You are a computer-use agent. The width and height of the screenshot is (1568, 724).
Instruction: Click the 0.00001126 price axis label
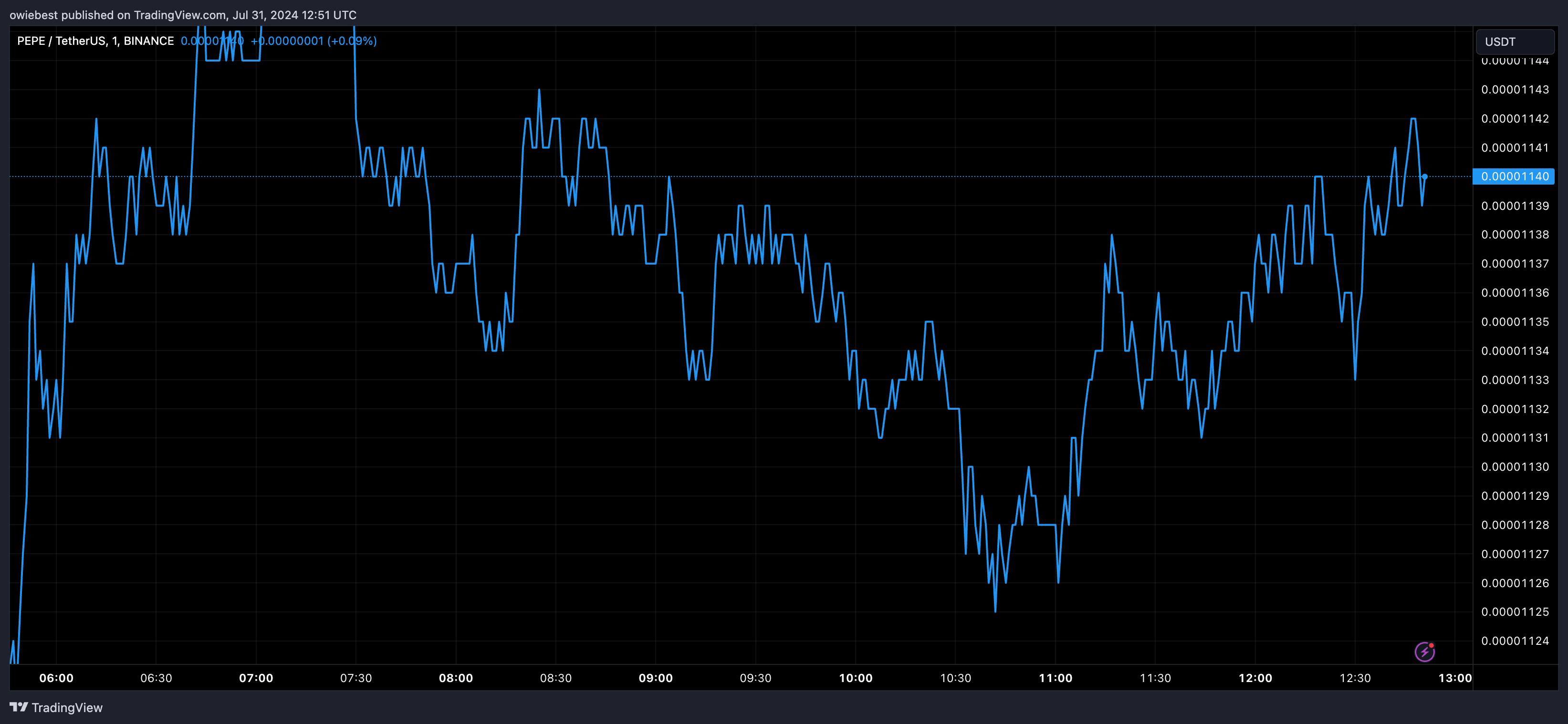pos(1515,583)
